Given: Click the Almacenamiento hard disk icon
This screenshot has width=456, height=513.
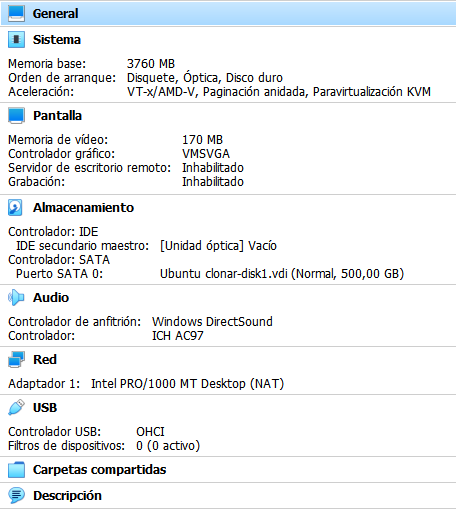Looking at the screenshot, I should tap(15, 208).
